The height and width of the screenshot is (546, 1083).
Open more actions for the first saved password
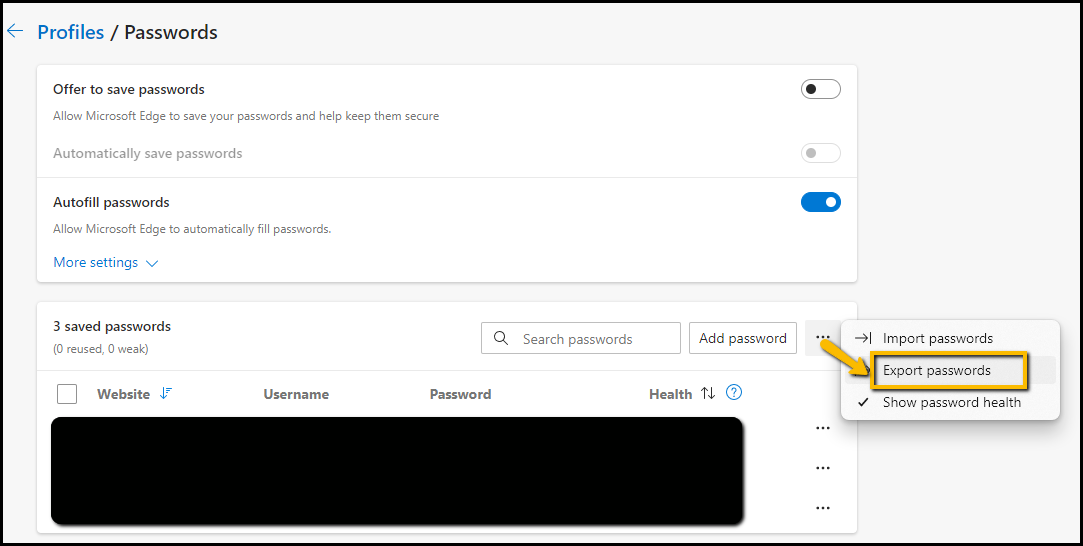point(822,428)
